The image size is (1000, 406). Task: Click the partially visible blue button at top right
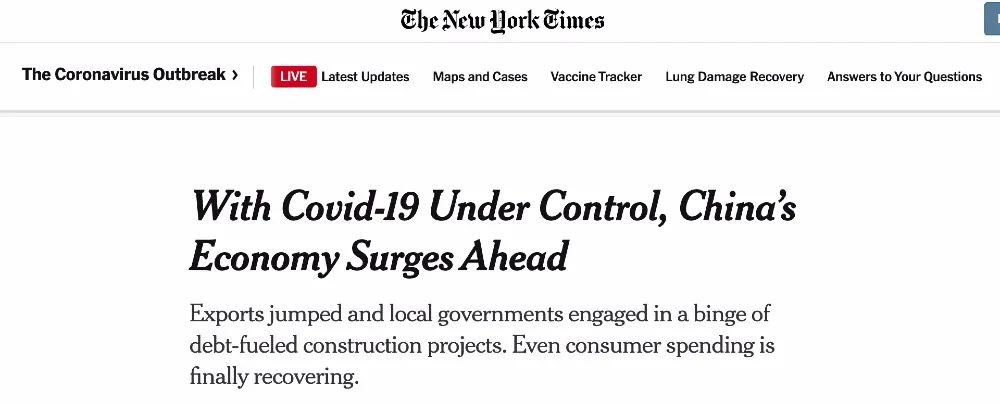pyautogui.click(x=992, y=20)
